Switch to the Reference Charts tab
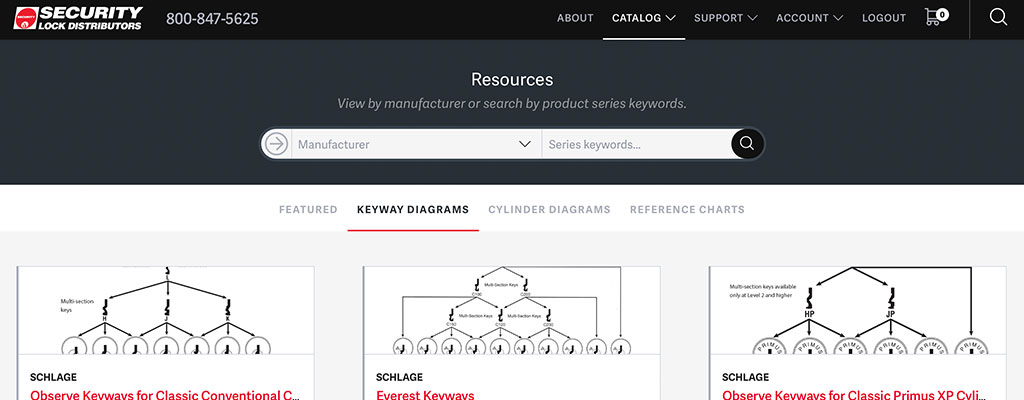This screenshot has height=400, width=1024. coord(687,210)
